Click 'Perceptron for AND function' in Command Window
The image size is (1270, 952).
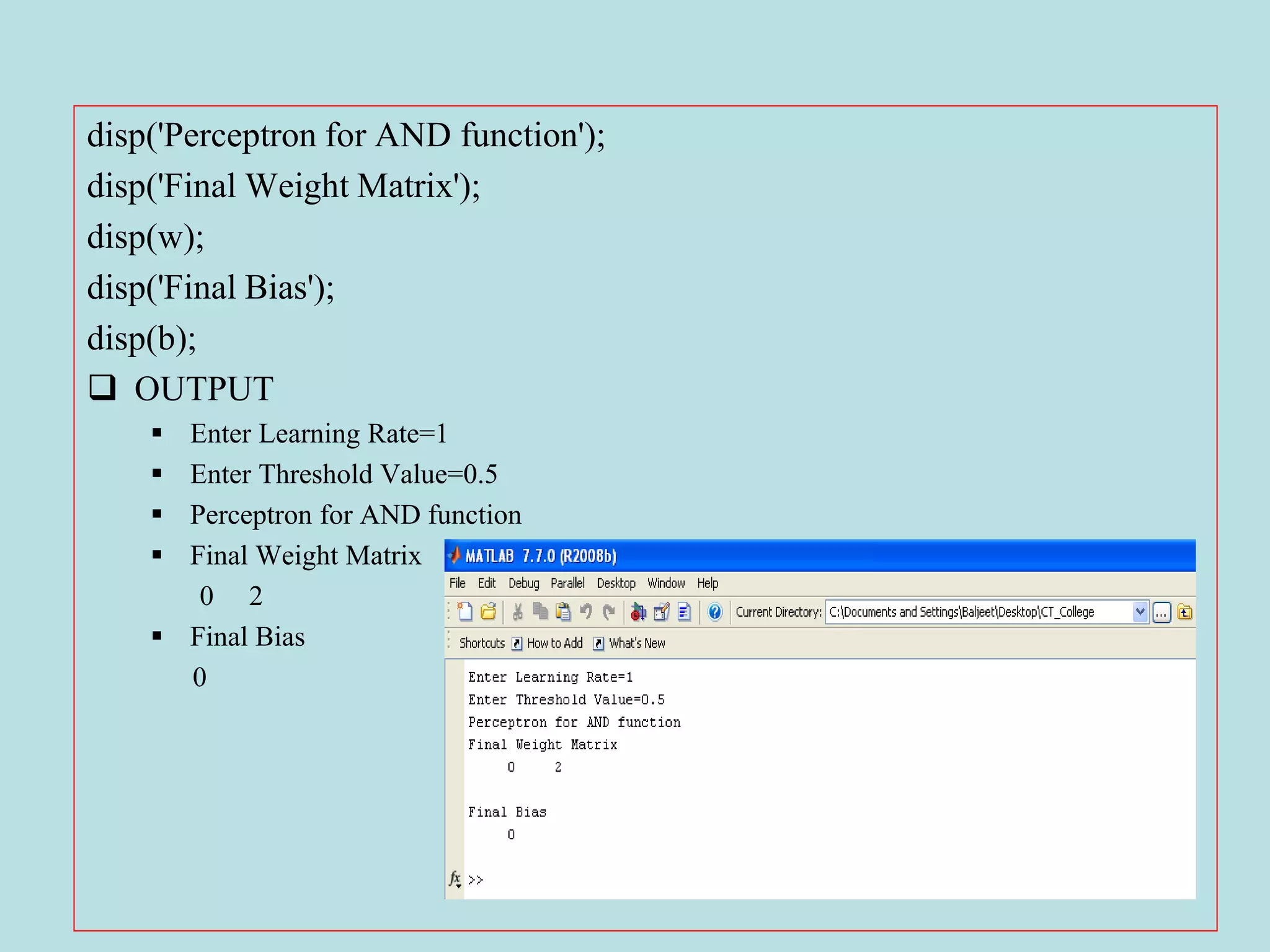pos(574,723)
